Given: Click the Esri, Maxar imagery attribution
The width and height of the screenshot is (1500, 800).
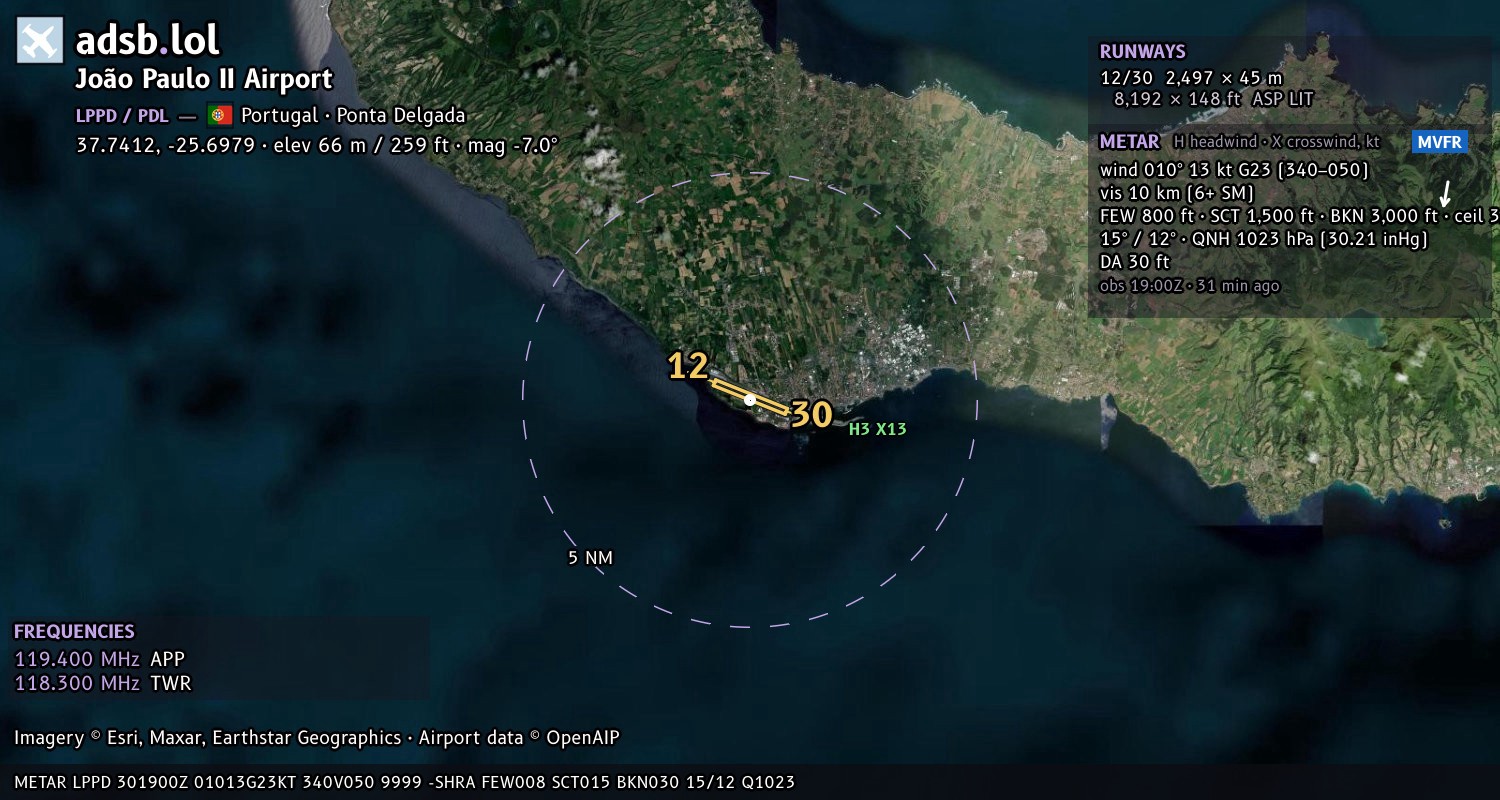Looking at the screenshot, I should [x=207, y=738].
